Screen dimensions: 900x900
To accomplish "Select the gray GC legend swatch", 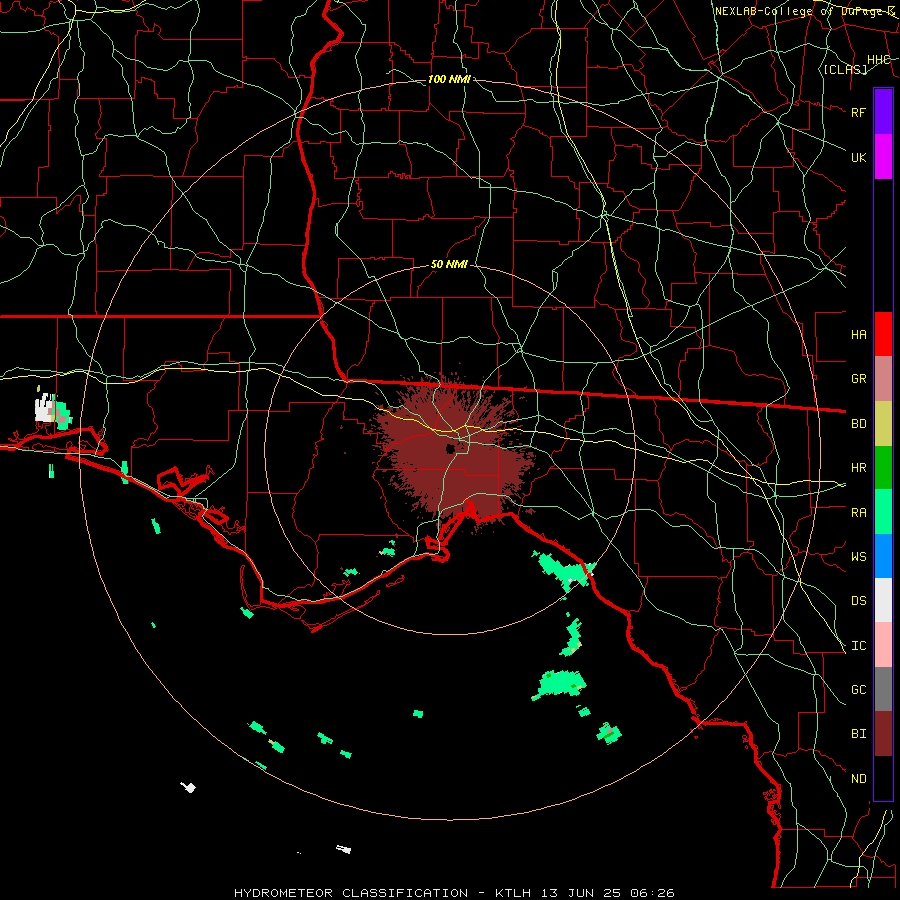I will coord(883,689).
